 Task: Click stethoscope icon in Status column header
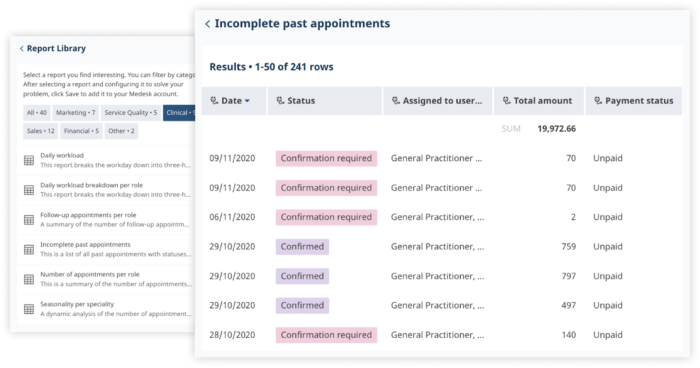(x=280, y=101)
